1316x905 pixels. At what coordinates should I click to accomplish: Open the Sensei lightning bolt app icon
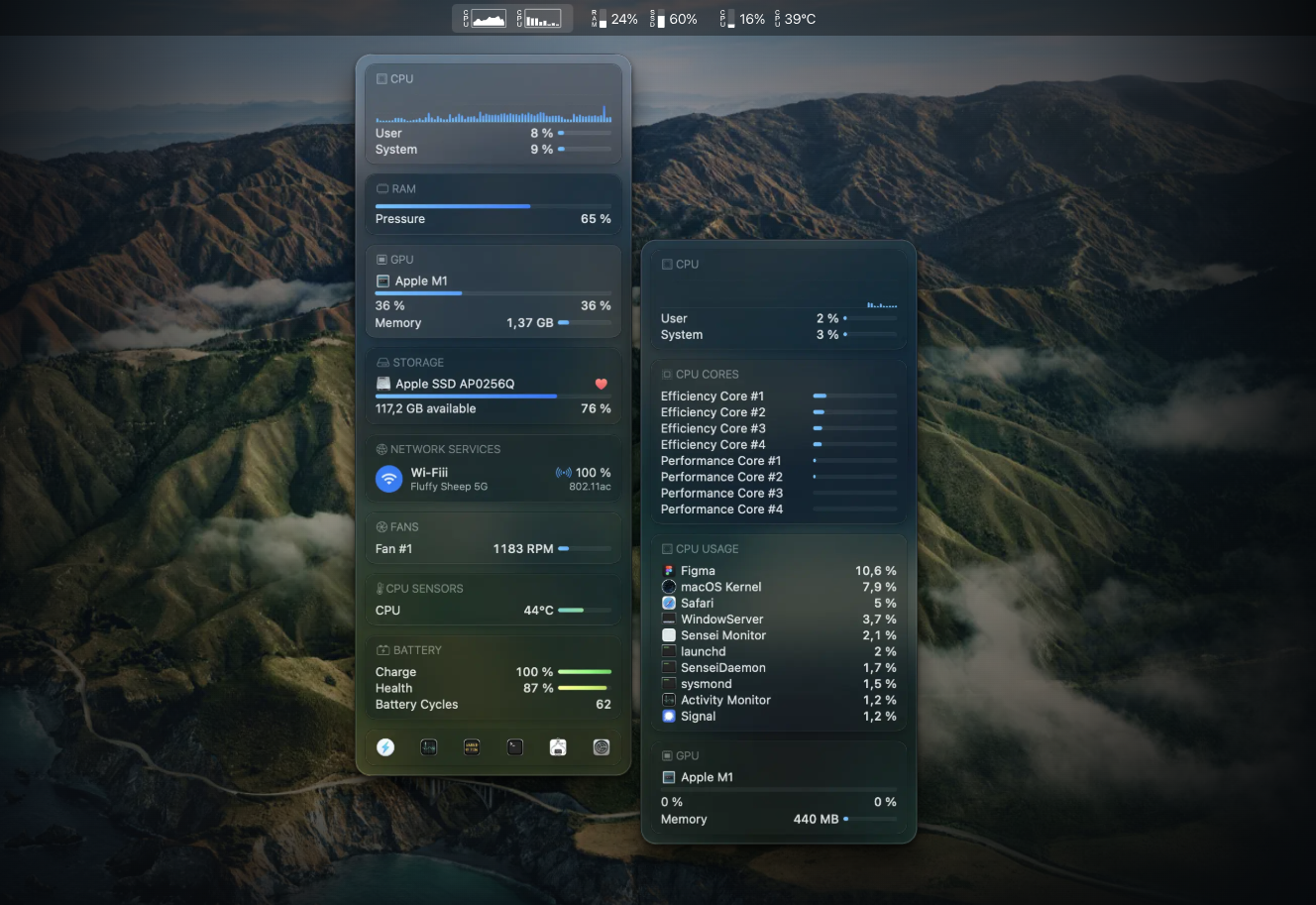pos(385,747)
